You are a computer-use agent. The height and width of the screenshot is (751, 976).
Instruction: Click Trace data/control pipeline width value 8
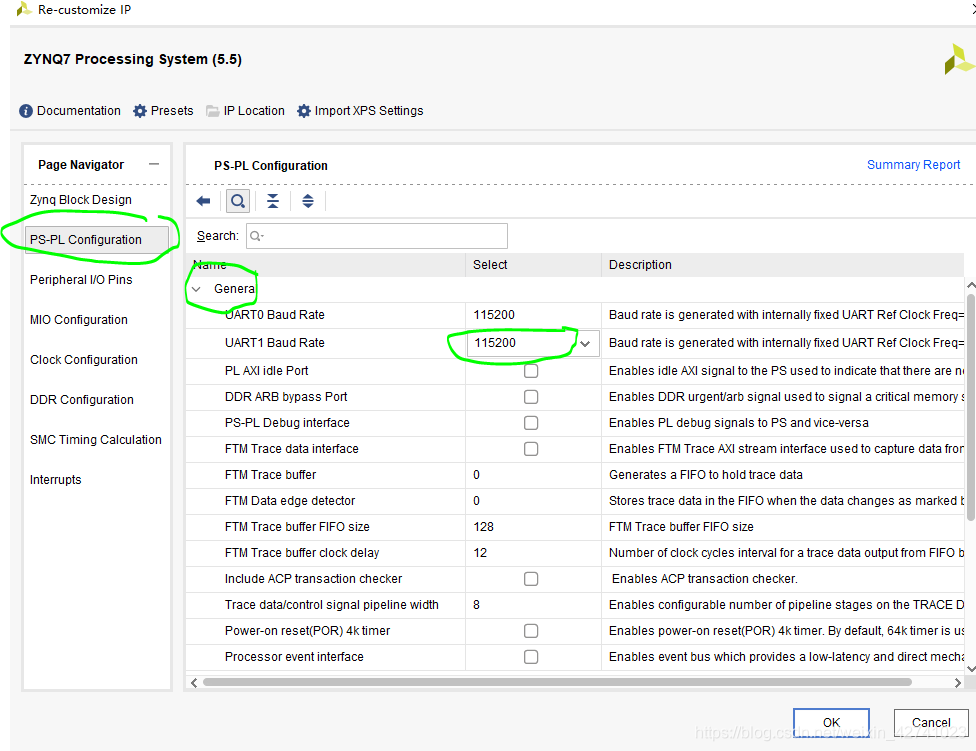point(476,605)
